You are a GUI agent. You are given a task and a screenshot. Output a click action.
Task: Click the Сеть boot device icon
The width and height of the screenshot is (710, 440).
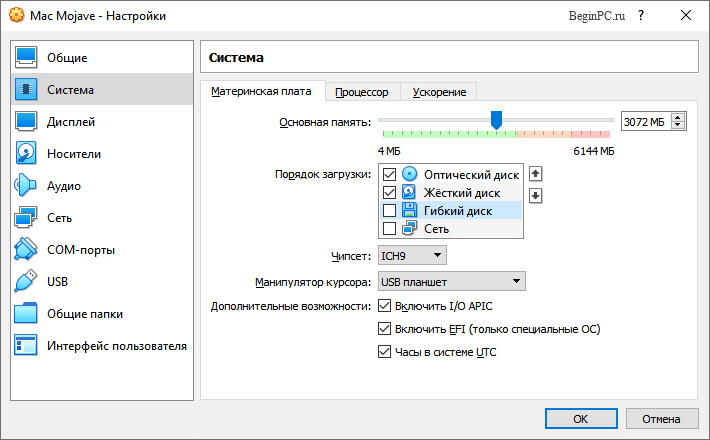(409, 228)
